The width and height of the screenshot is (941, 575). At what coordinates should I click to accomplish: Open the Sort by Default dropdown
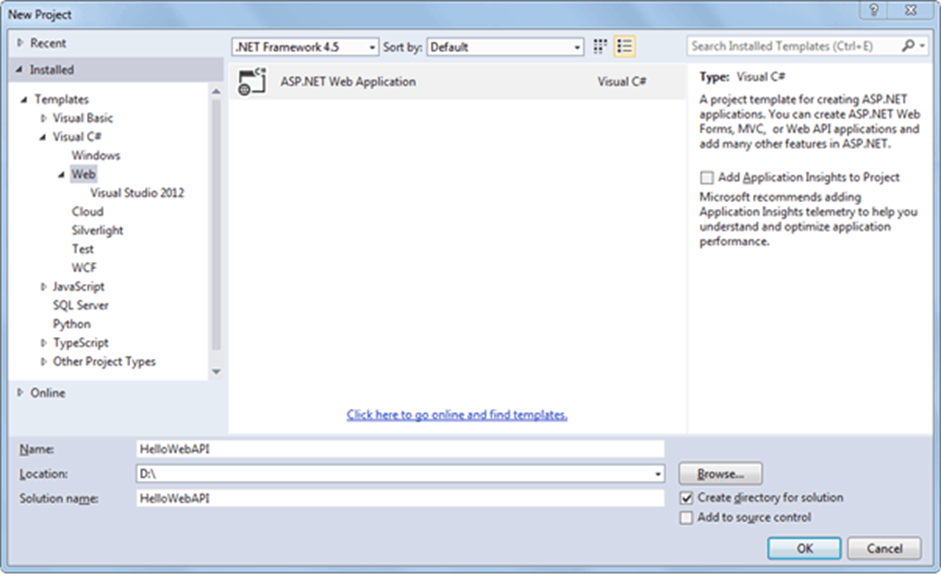[505, 47]
